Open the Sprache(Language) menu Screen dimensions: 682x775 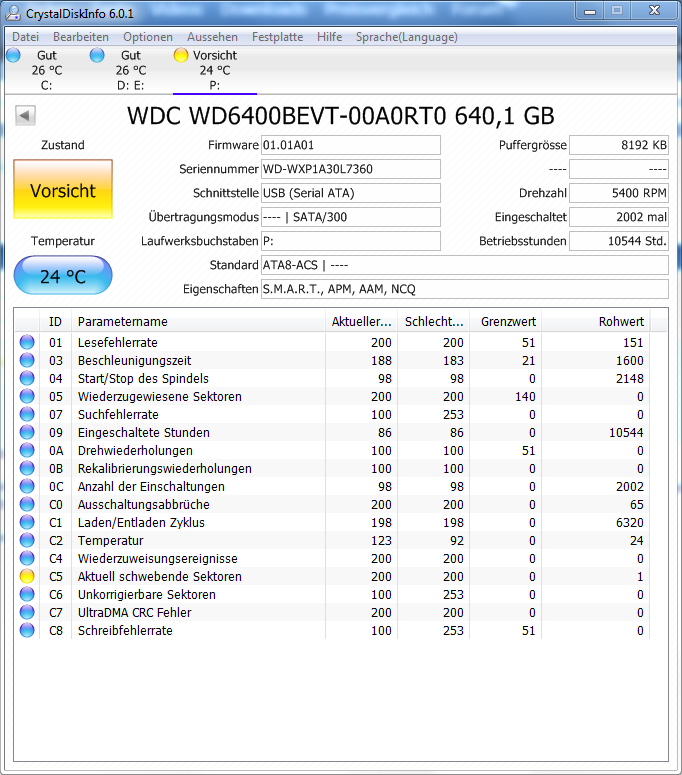point(406,37)
